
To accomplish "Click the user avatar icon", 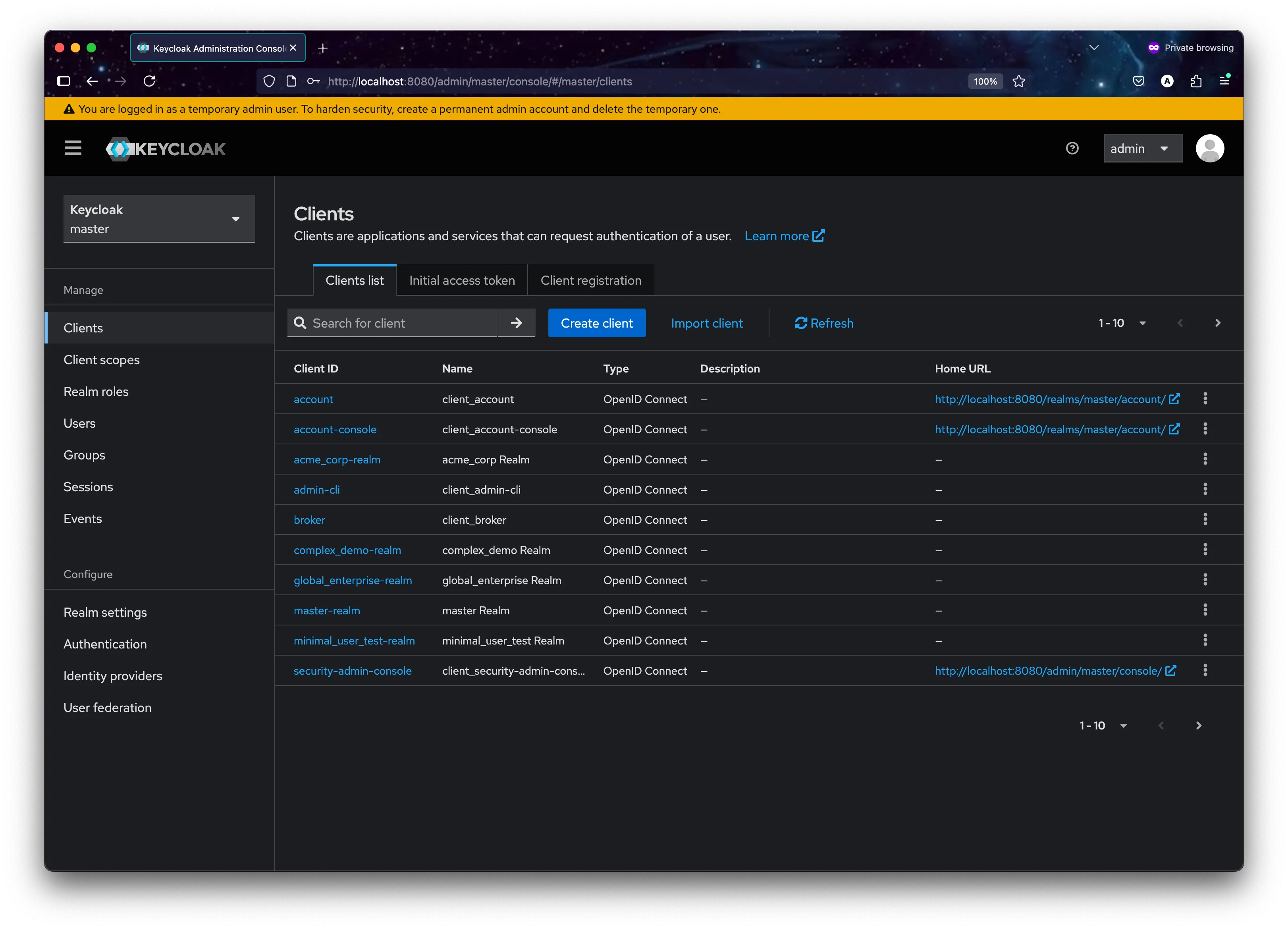I will click(1210, 148).
